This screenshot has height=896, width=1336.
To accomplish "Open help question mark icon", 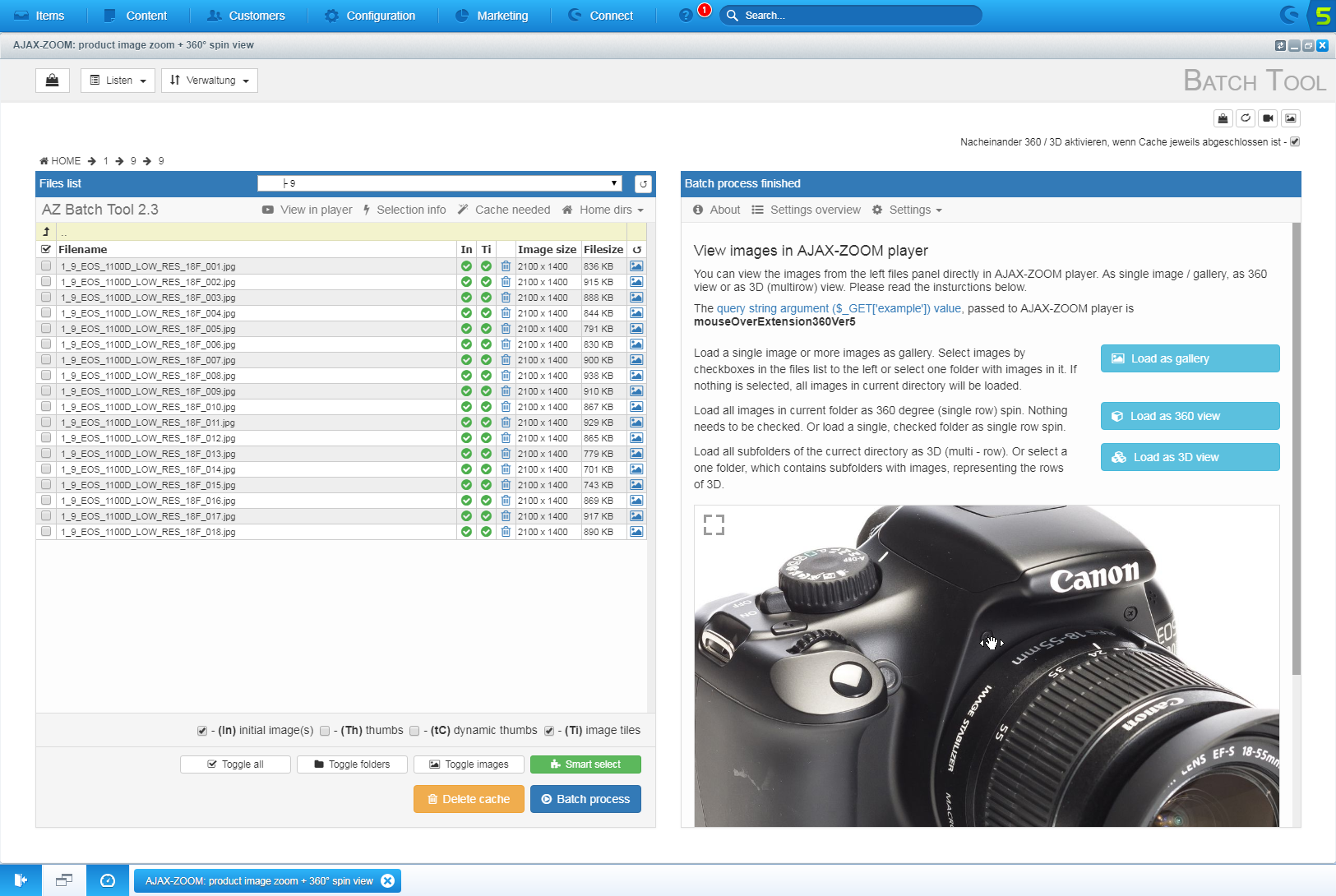I will [x=686, y=16].
